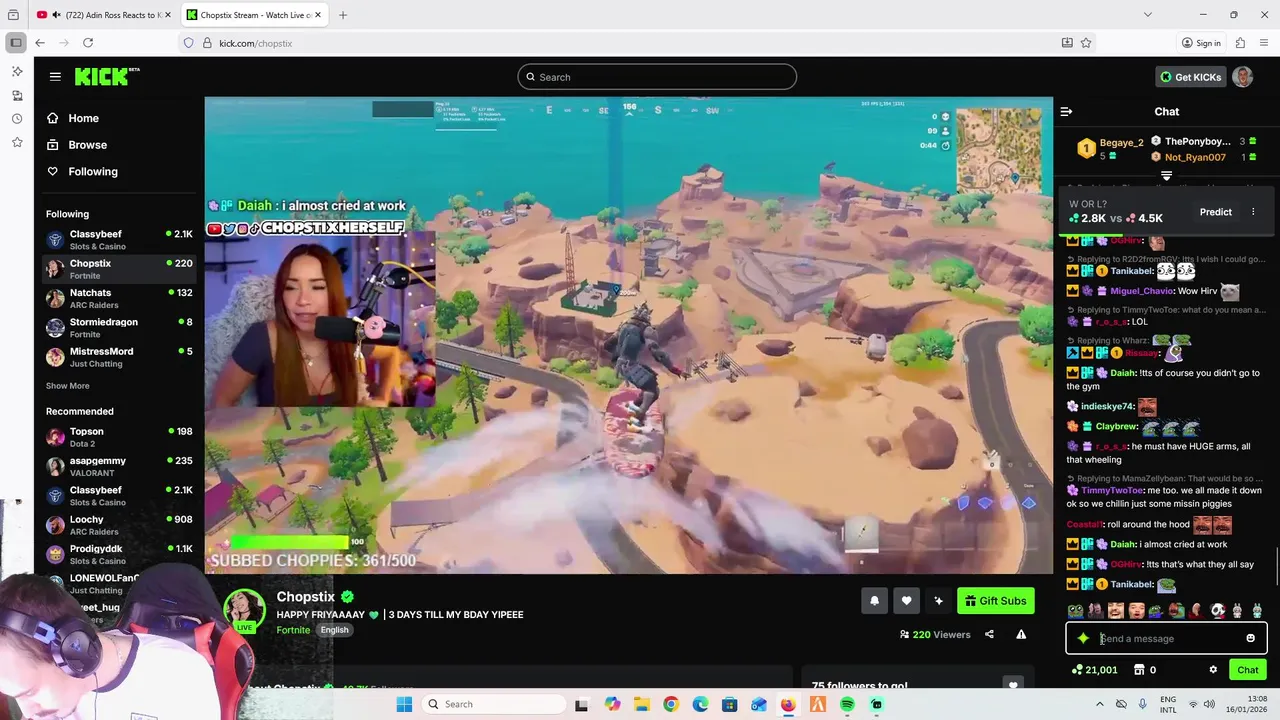1280x720 pixels.
Task: Click the Browse sidebar icon
Action: pyautogui.click(x=52, y=145)
